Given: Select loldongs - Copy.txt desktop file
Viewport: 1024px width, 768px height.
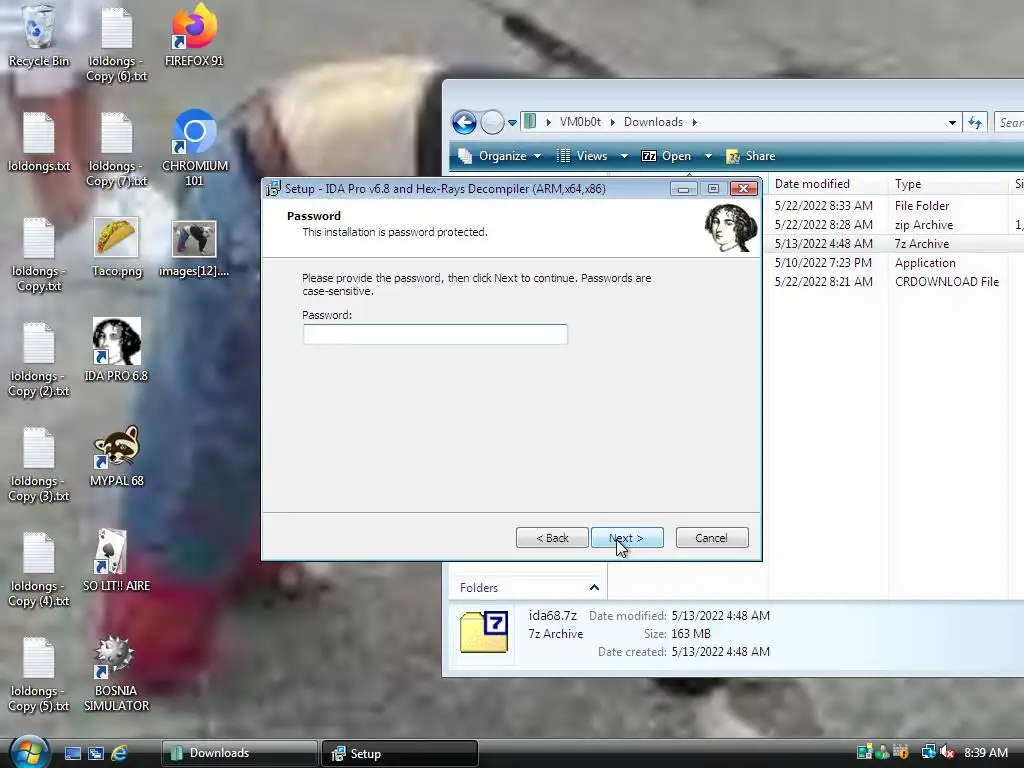Looking at the screenshot, I should point(39,255).
